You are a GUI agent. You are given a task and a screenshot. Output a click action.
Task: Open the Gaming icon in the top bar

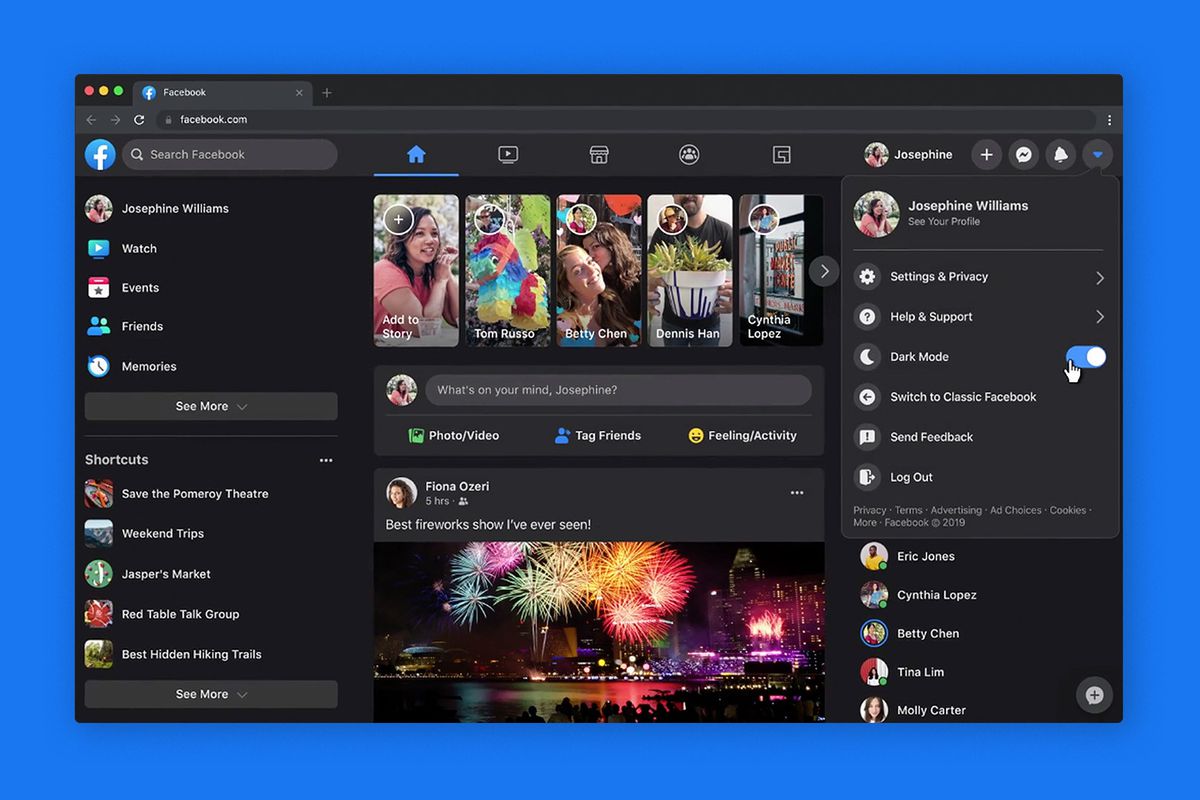[781, 154]
